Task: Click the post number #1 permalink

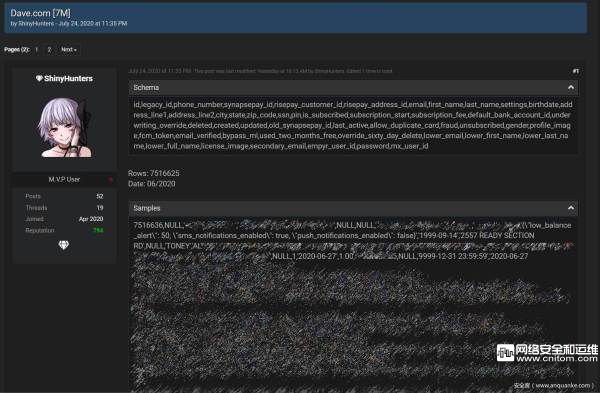Action: (x=576, y=71)
